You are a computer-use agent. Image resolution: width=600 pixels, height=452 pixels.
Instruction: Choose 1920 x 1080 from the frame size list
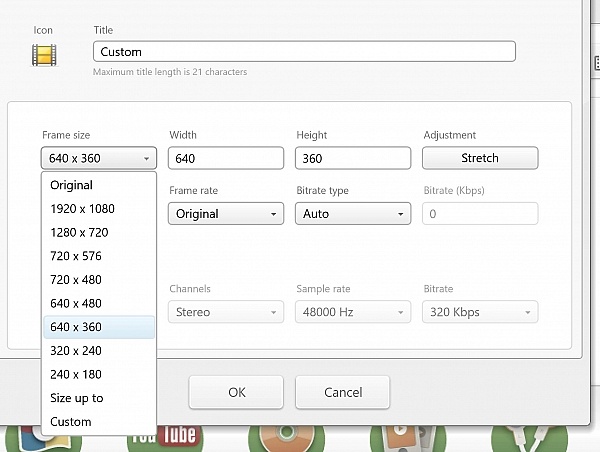coord(83,209)
